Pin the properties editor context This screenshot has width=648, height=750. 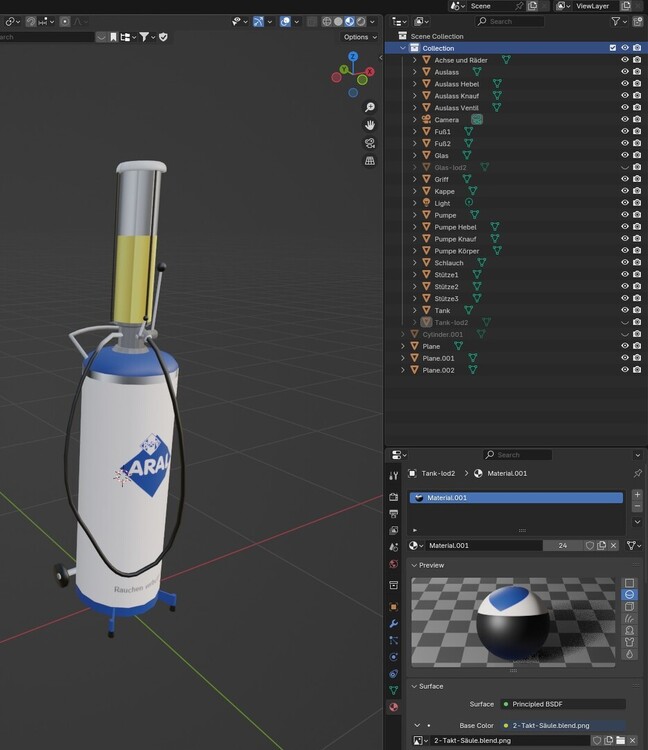click(x=637, y=473)
